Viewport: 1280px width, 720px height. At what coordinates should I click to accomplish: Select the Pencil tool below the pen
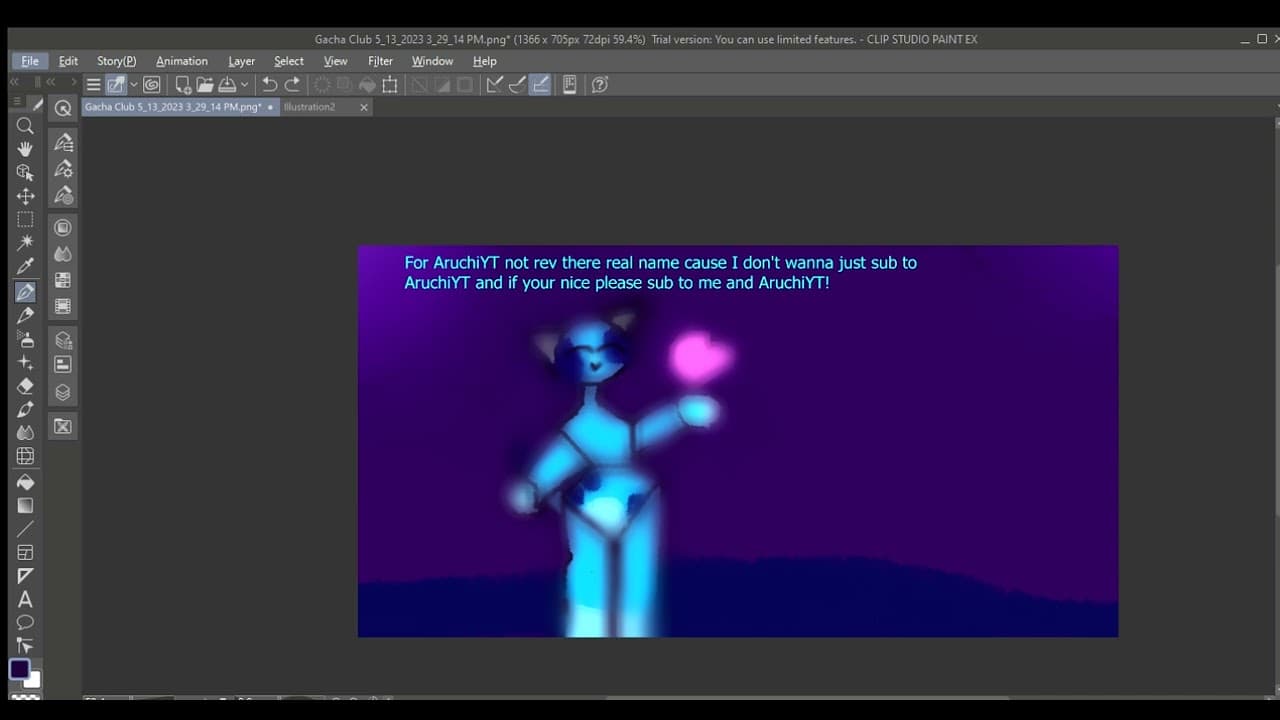25,315
